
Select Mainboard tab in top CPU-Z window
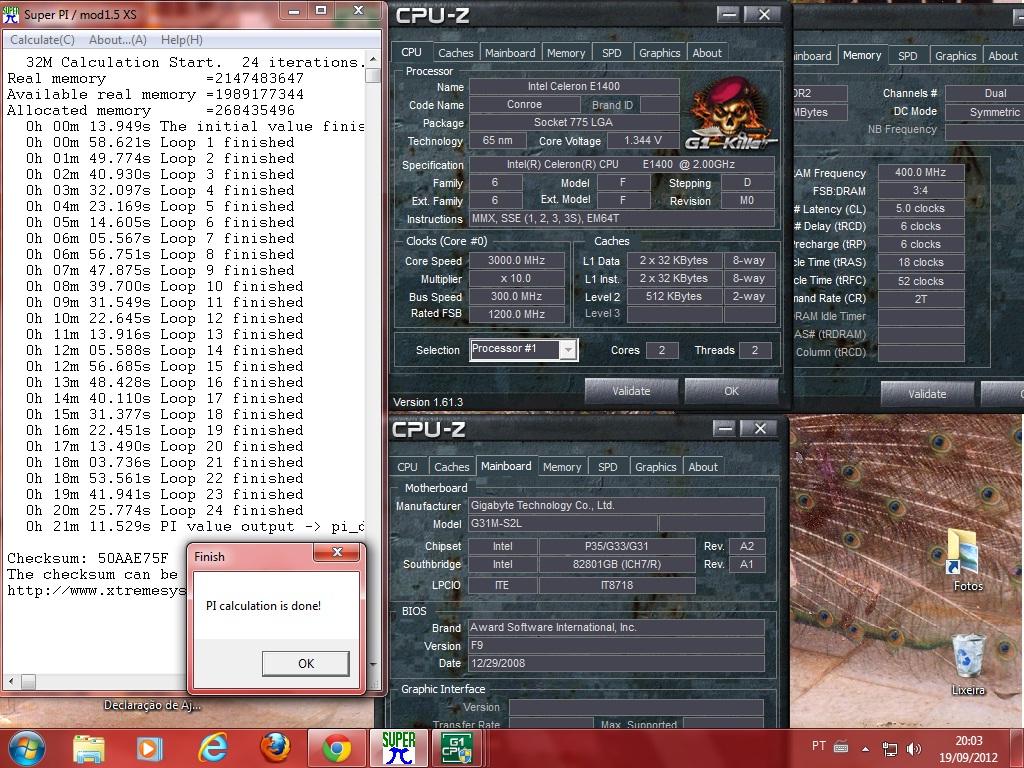(510, 53)
